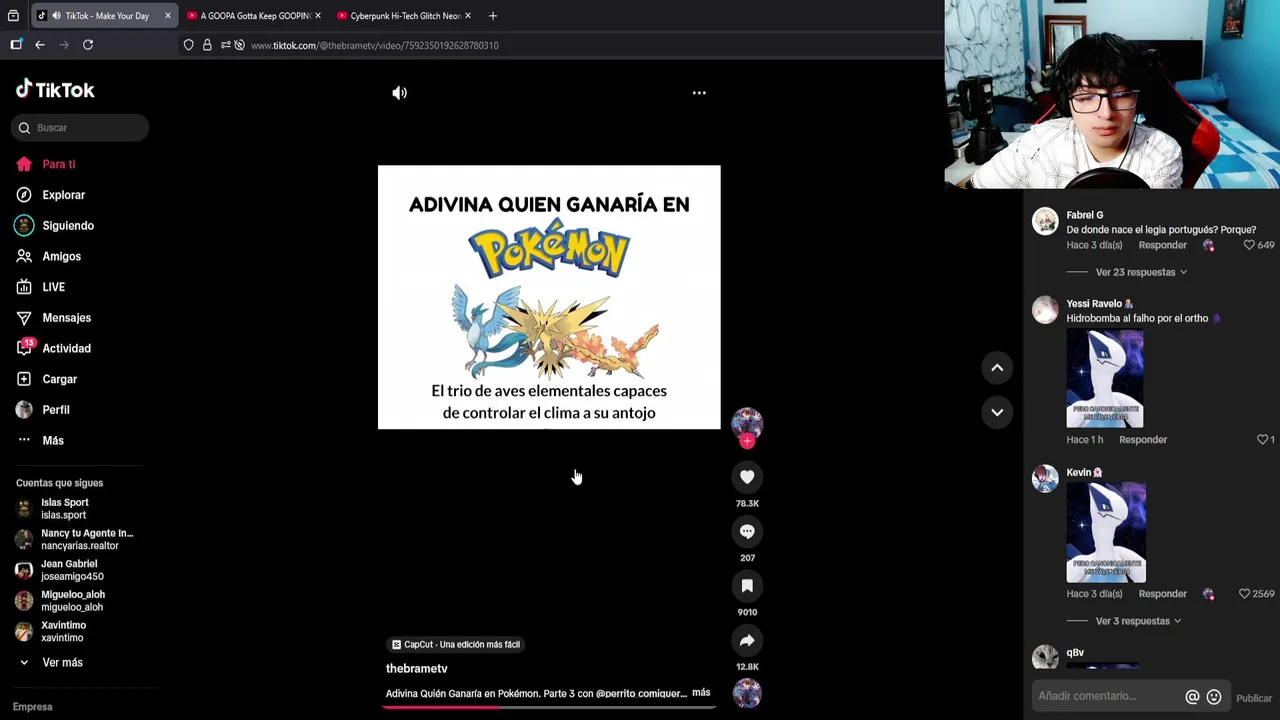Click Publicar to post comment
The image size is (1280, 720).
1254,698
